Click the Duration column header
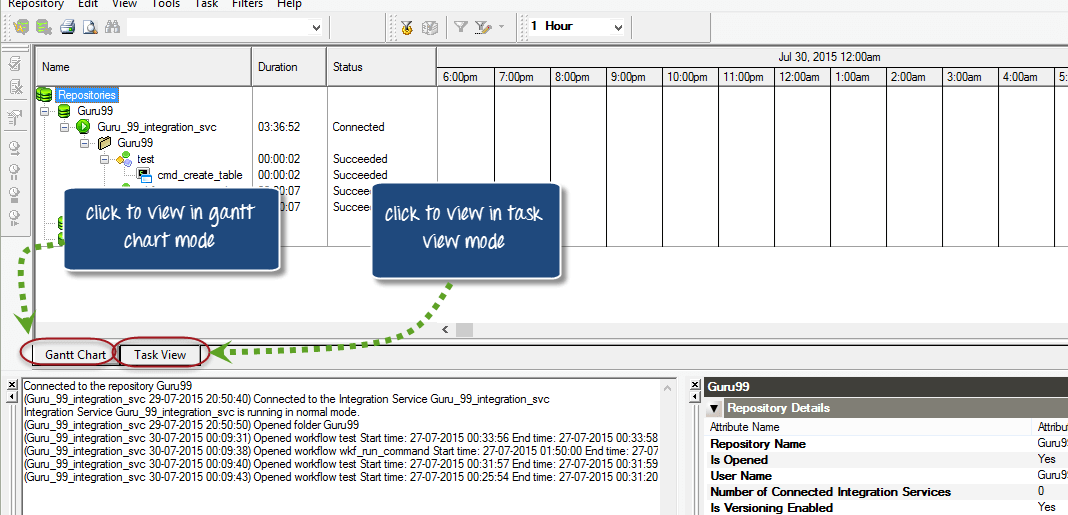This screenshot has height=515, width=1068. [289, 67]
